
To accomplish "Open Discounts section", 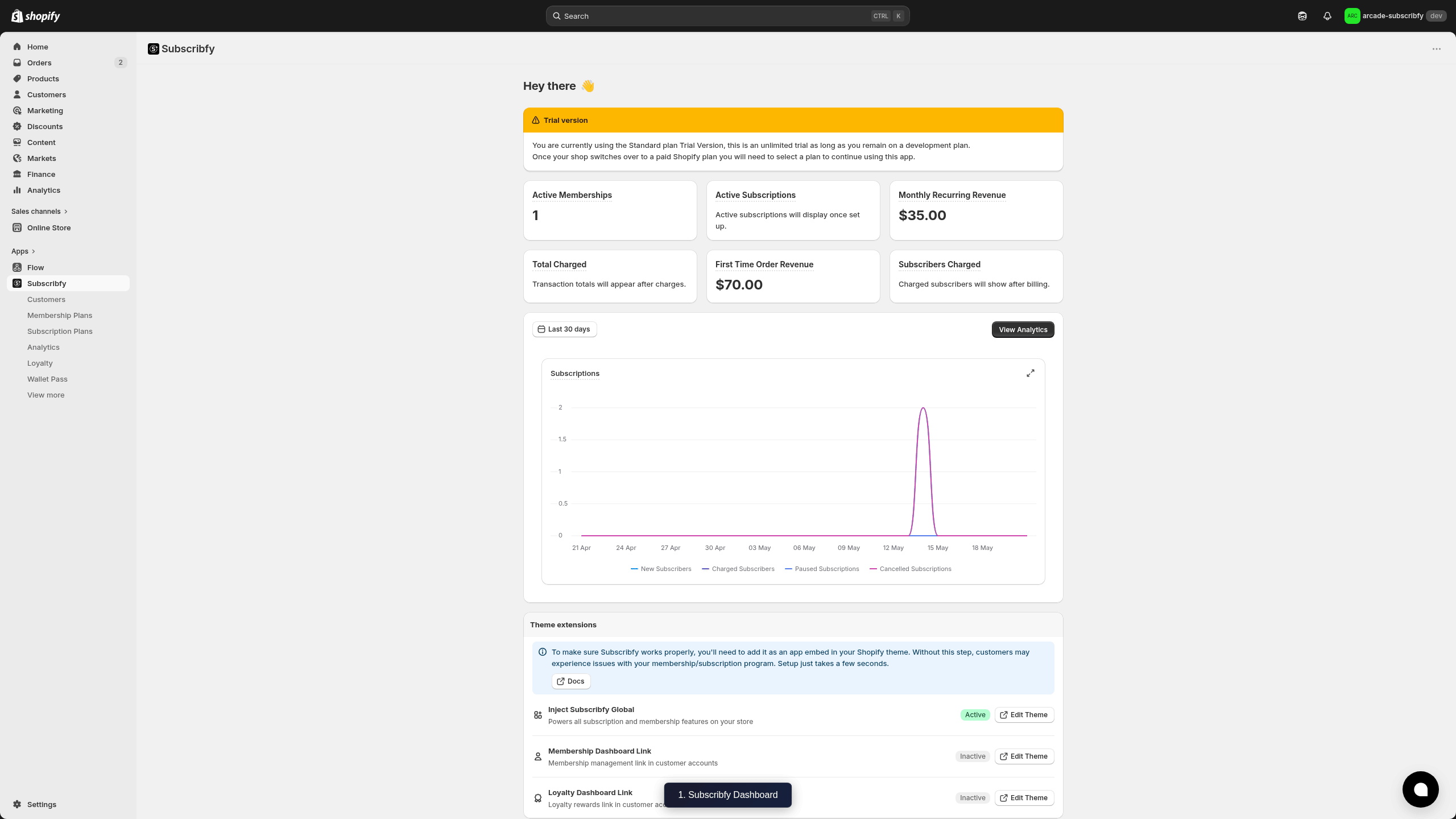I will tap(68, 126).
